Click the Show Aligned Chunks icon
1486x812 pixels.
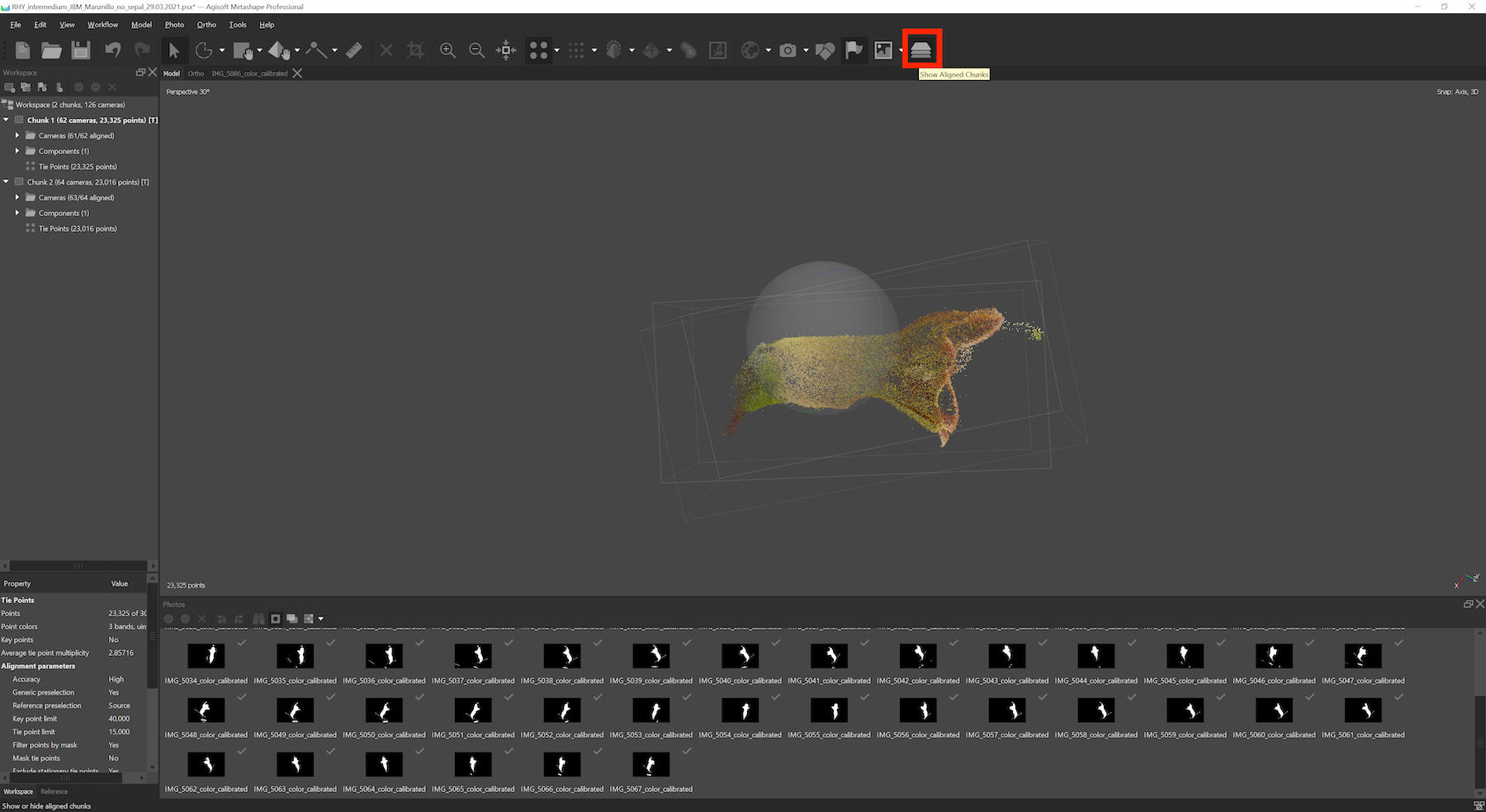921,50
